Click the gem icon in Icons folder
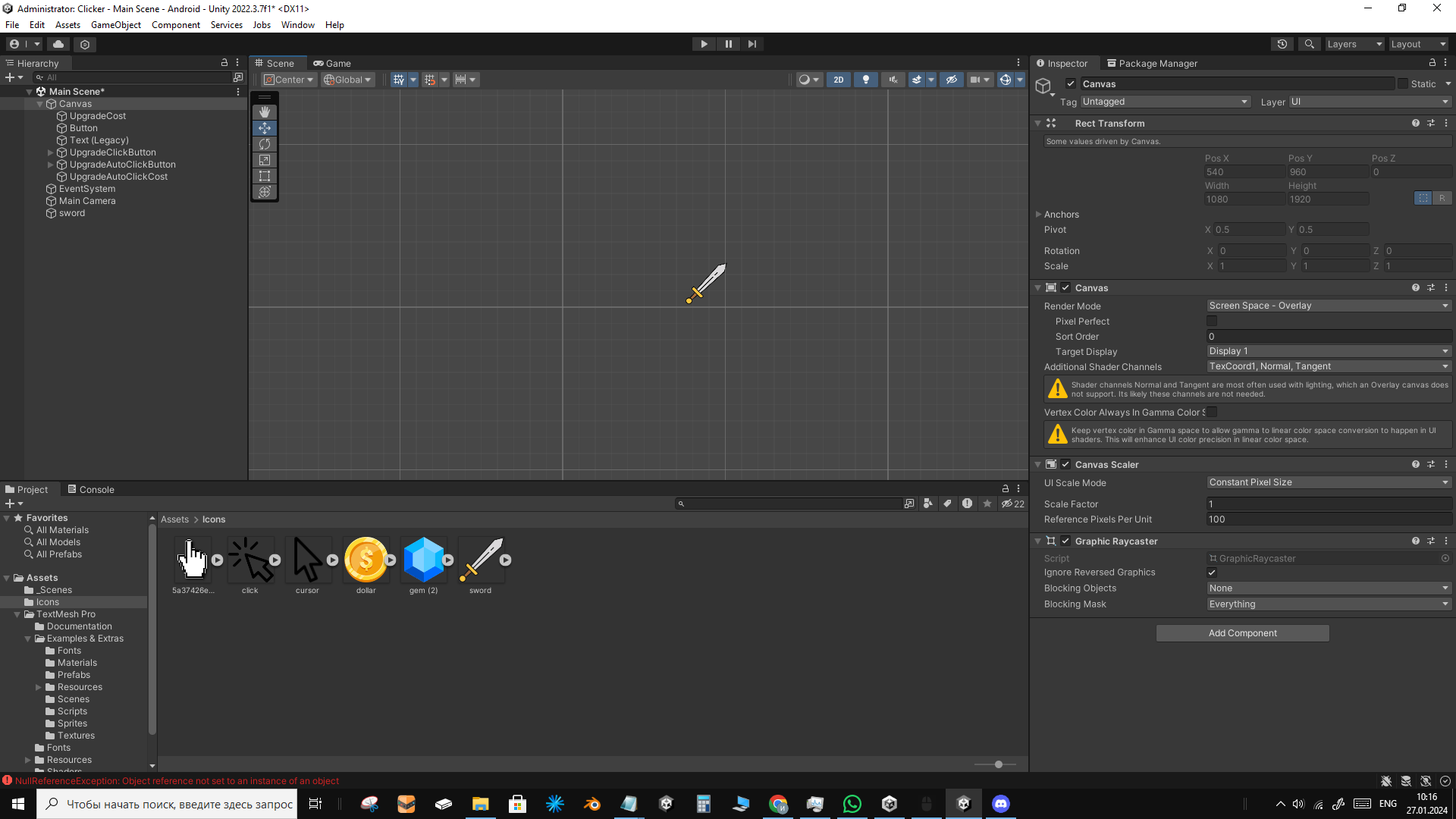This screenshot has width=1456, height=819. pos(421,559)
